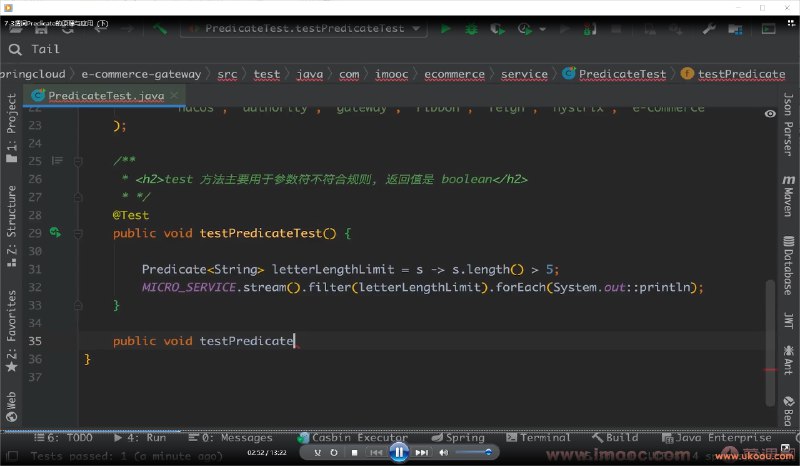Open the JWT side panel

coord(789,321)
